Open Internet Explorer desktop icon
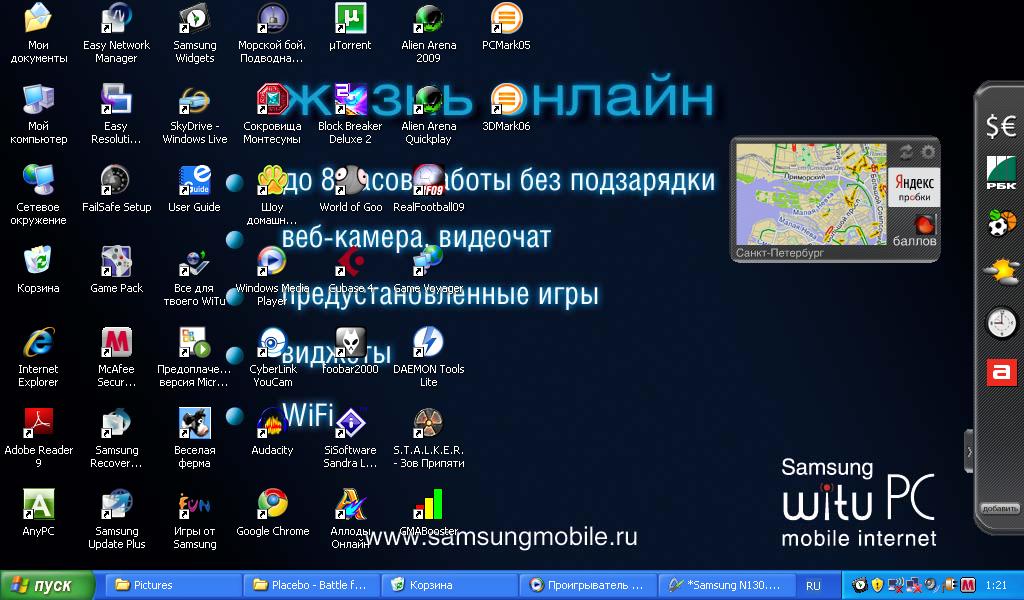 coord(38,342)
